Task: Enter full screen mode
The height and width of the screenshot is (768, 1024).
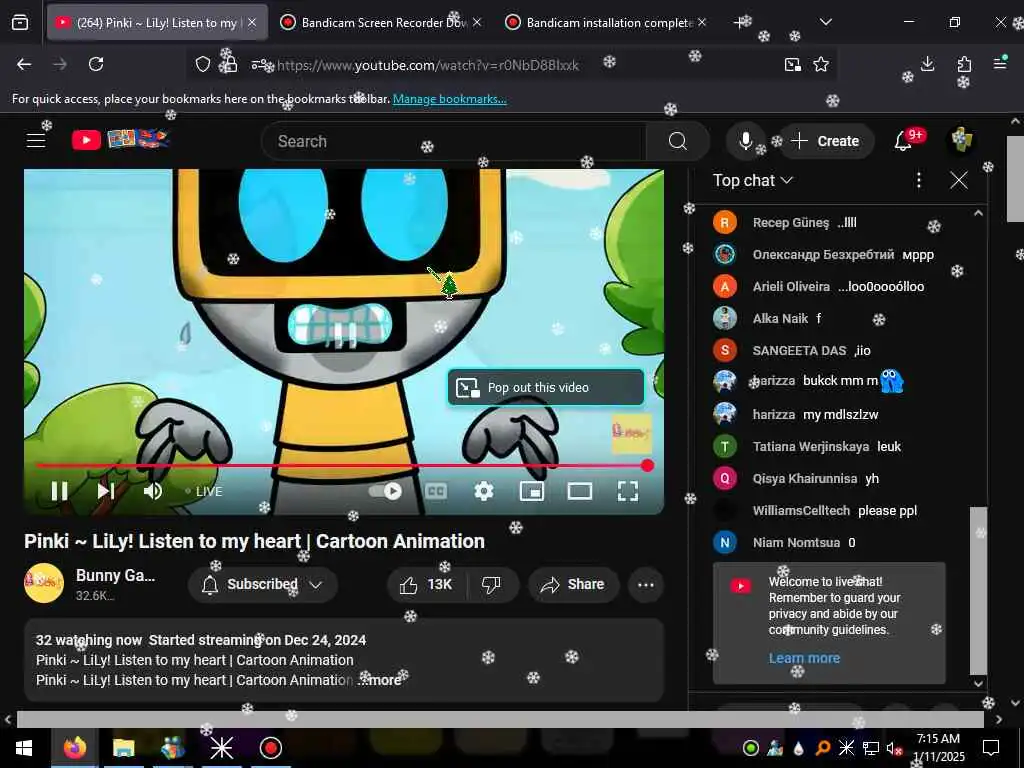Action: click(628, 491)
